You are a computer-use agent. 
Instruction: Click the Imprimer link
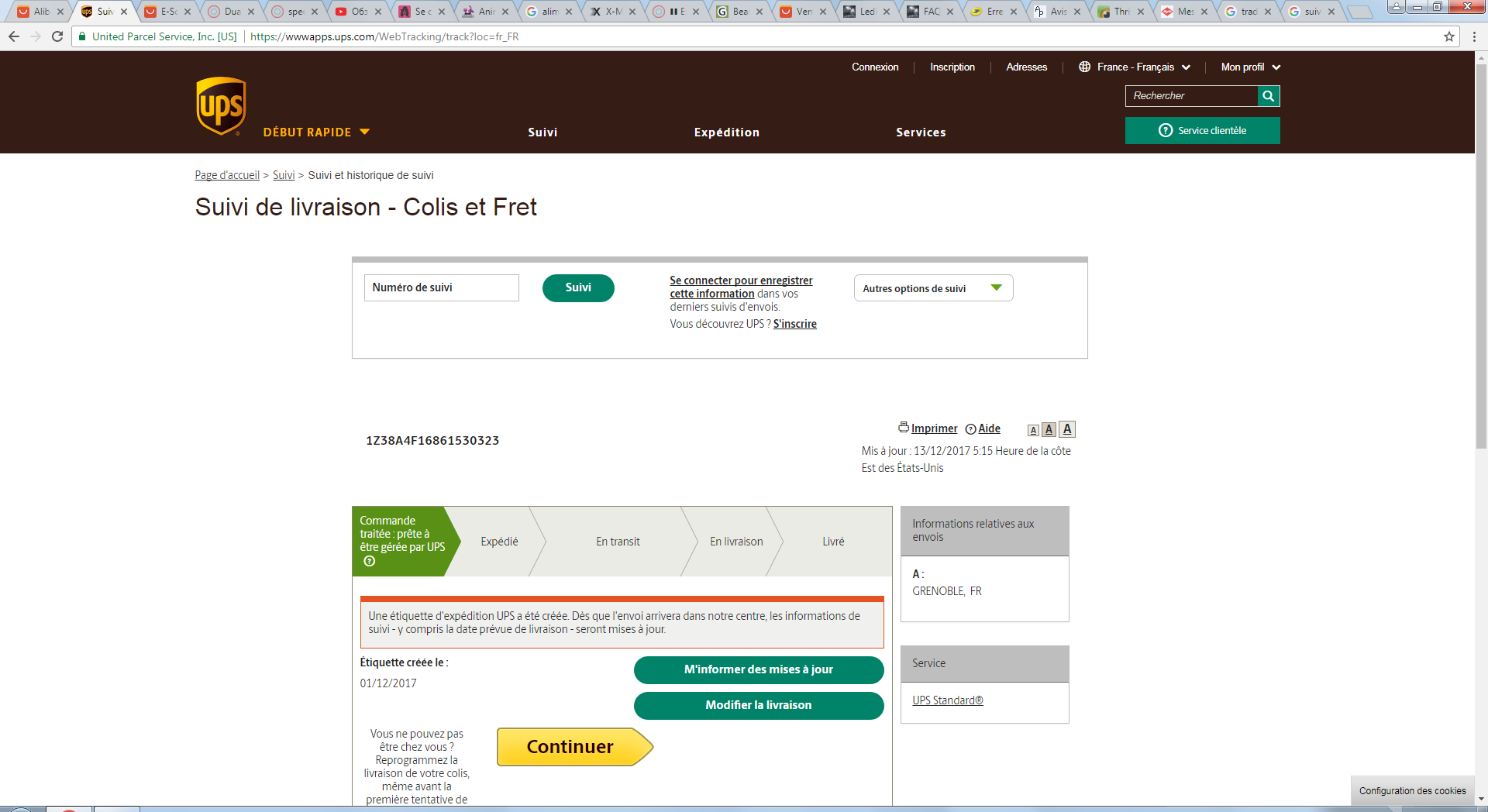(934, 428)
